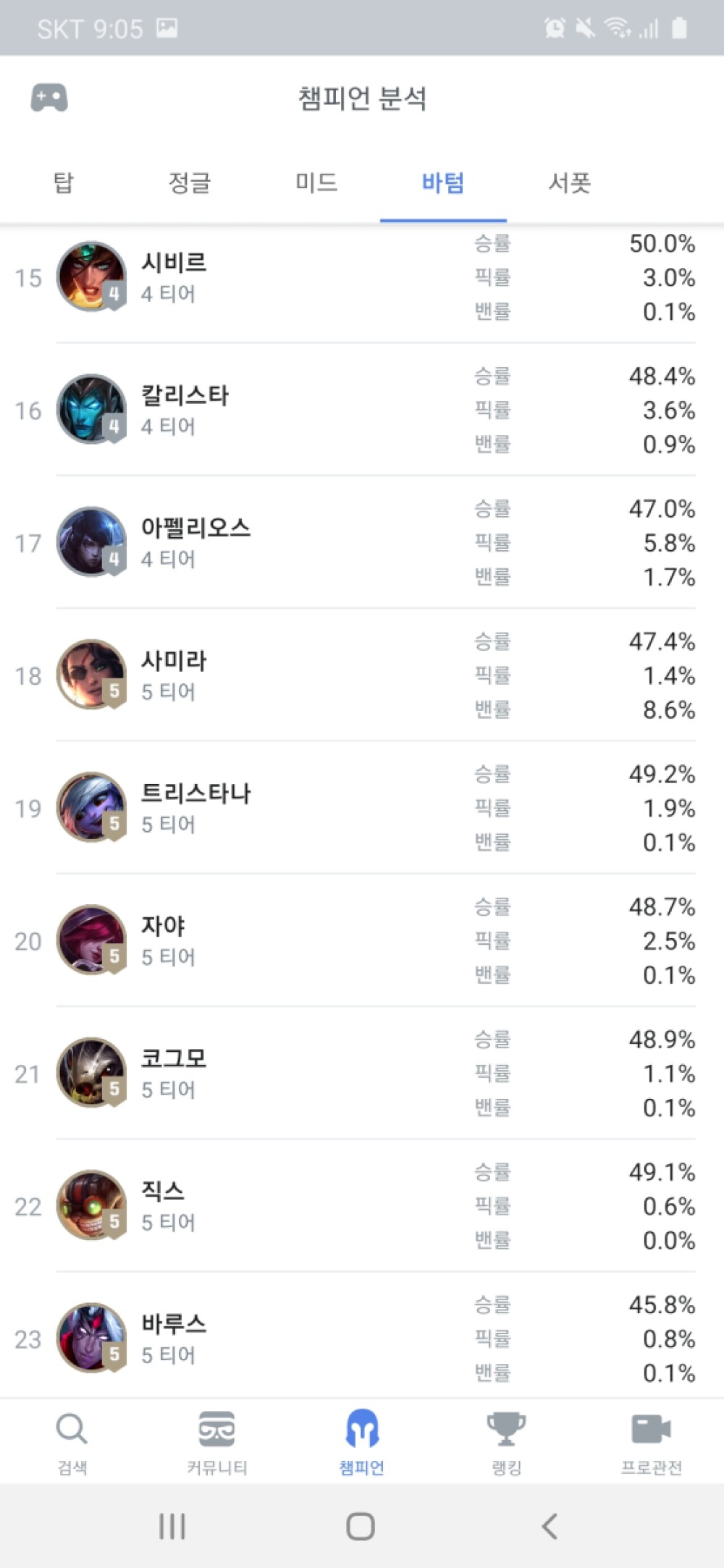724x1568 pixels.
Task: Switch to the 미드 tab
Action: (316, 182)
